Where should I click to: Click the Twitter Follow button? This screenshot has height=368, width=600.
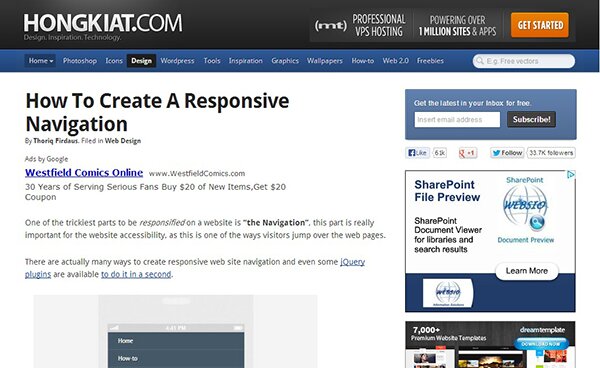pos(507,153)
